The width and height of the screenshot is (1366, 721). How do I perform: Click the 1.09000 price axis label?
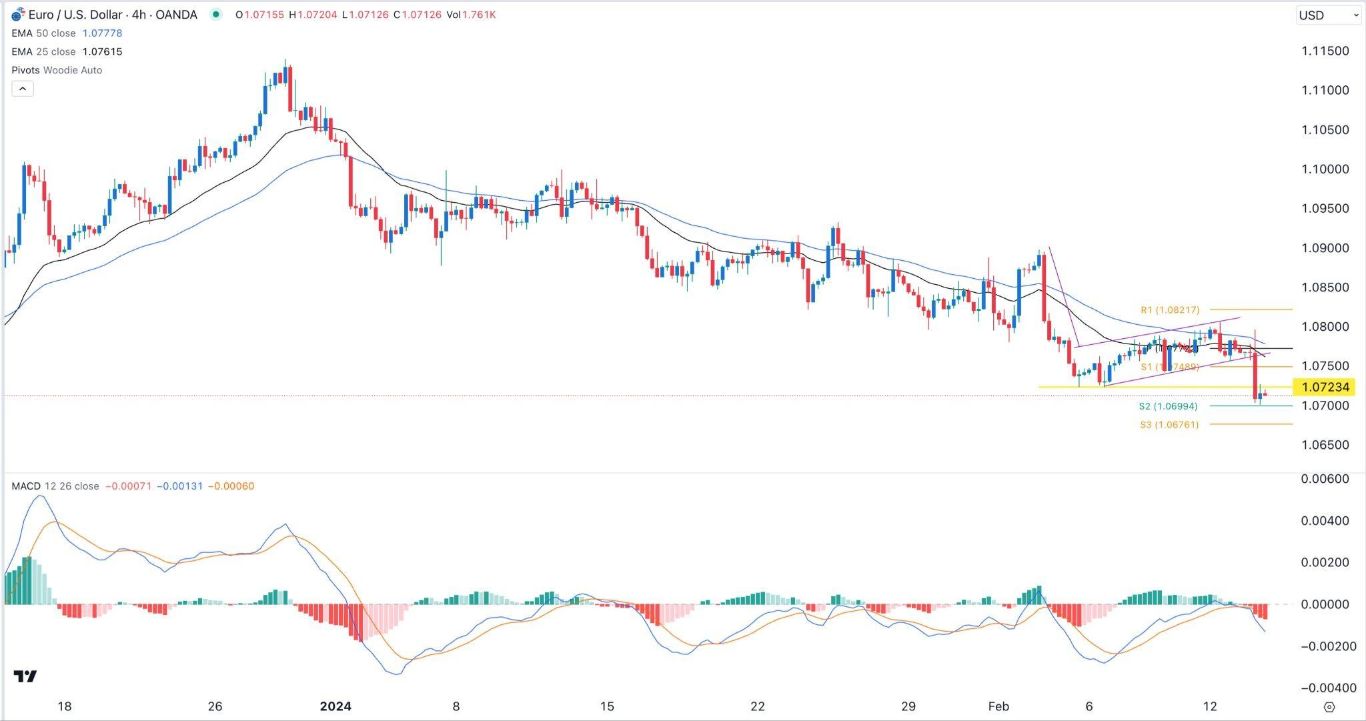click(1325, 248)
